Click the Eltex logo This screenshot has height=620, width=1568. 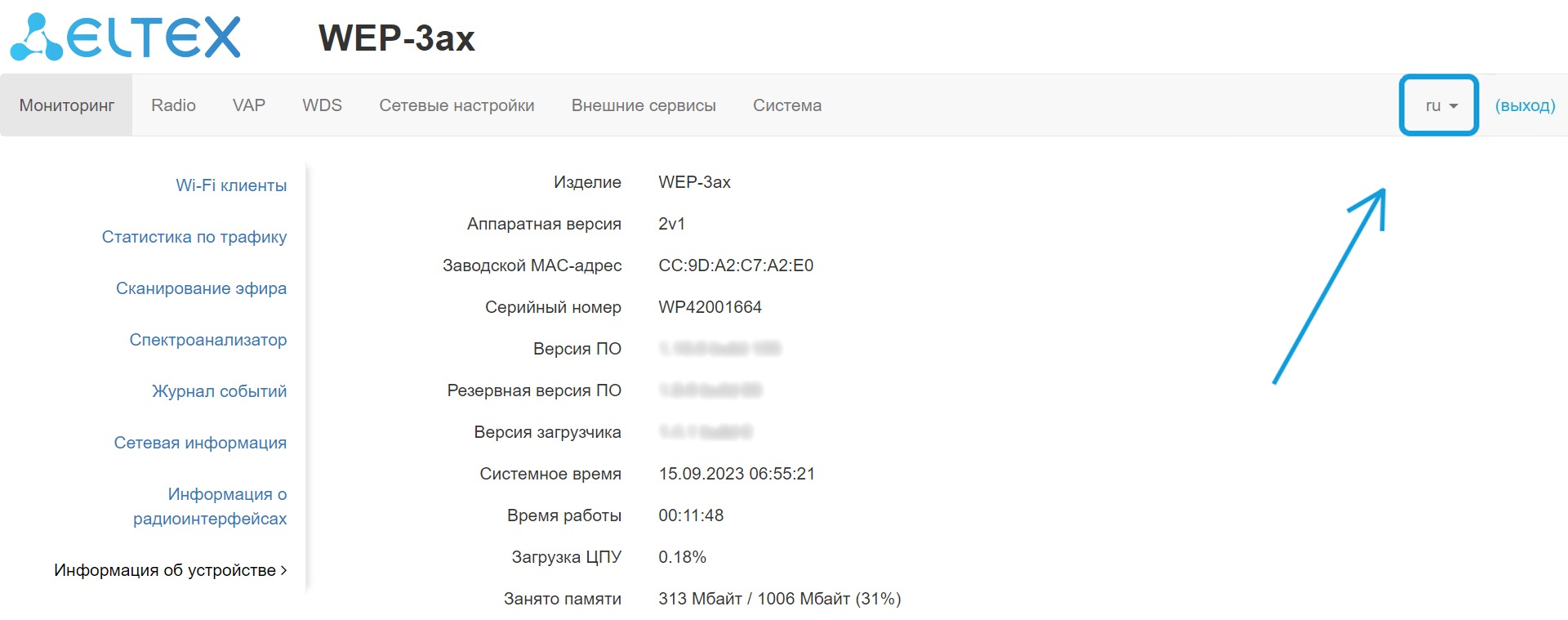point(126,38)
